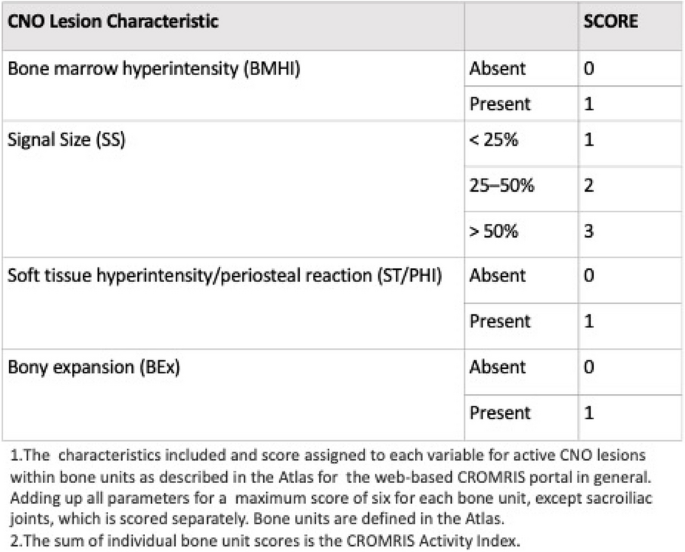Click the < 25% signal size option
Screen dimensions: 685x552
pos(493,140)
